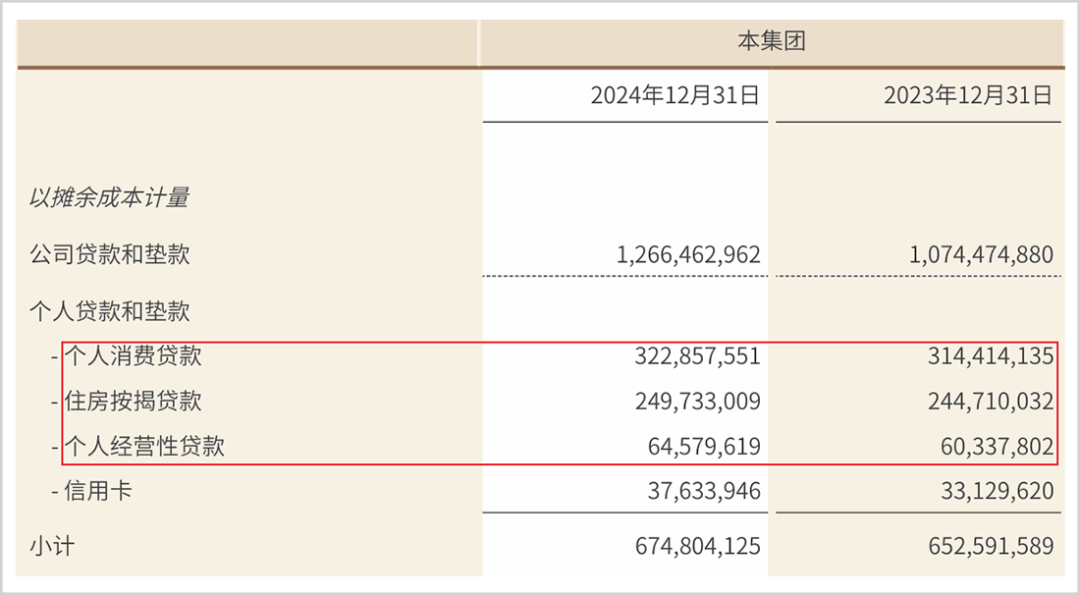
Task: Click the 本集团 header cell
Action: pos(771,41)
